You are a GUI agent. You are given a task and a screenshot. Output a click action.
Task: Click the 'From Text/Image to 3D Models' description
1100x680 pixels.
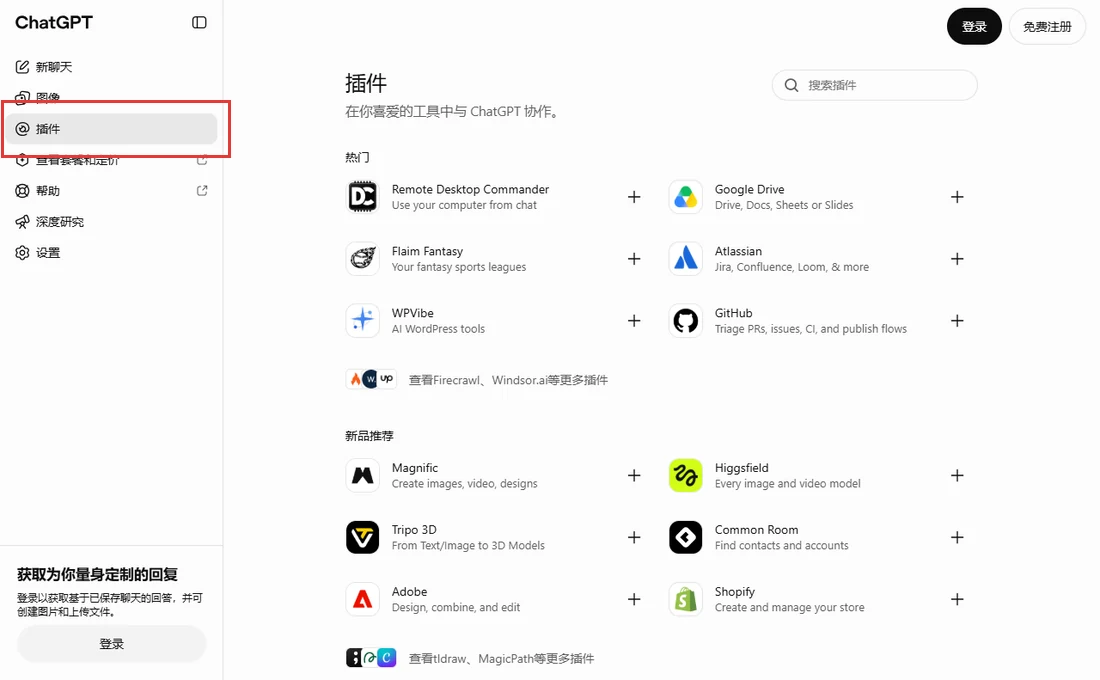pyautogui.click(x=468, y=545)
